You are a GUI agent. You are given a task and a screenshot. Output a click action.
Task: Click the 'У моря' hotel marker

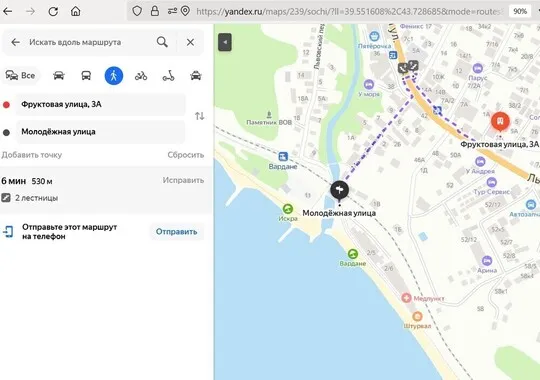pyautogui.click(x=368, y=84)
